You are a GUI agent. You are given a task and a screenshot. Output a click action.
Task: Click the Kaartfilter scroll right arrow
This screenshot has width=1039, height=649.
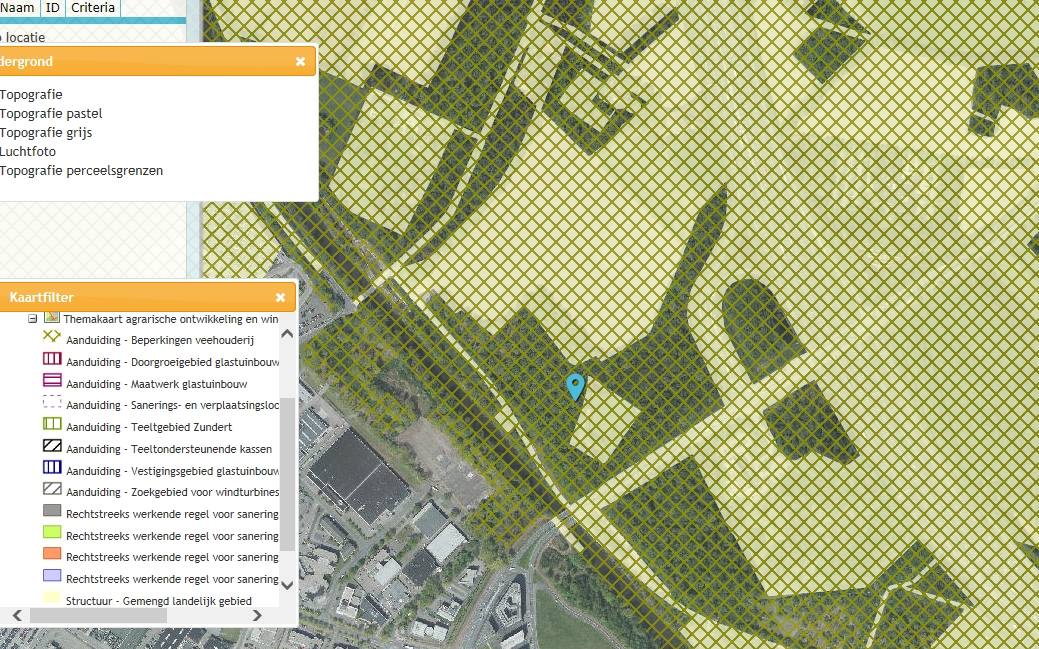257,616
